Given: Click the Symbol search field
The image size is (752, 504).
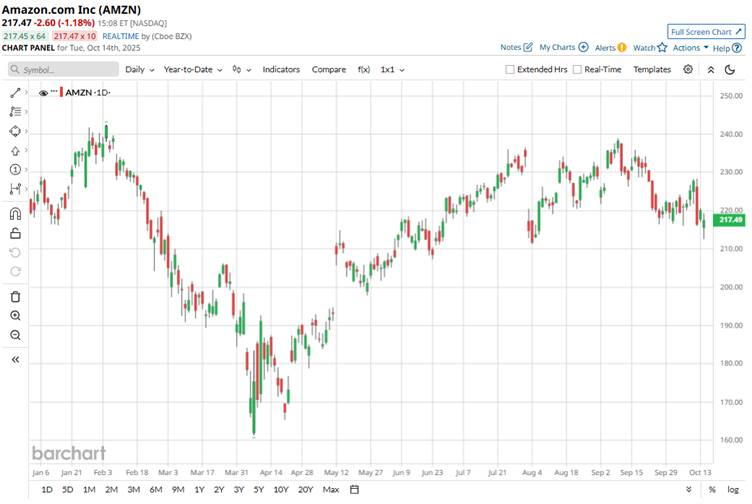Looking at the screenshot, I should pos(63,70).
